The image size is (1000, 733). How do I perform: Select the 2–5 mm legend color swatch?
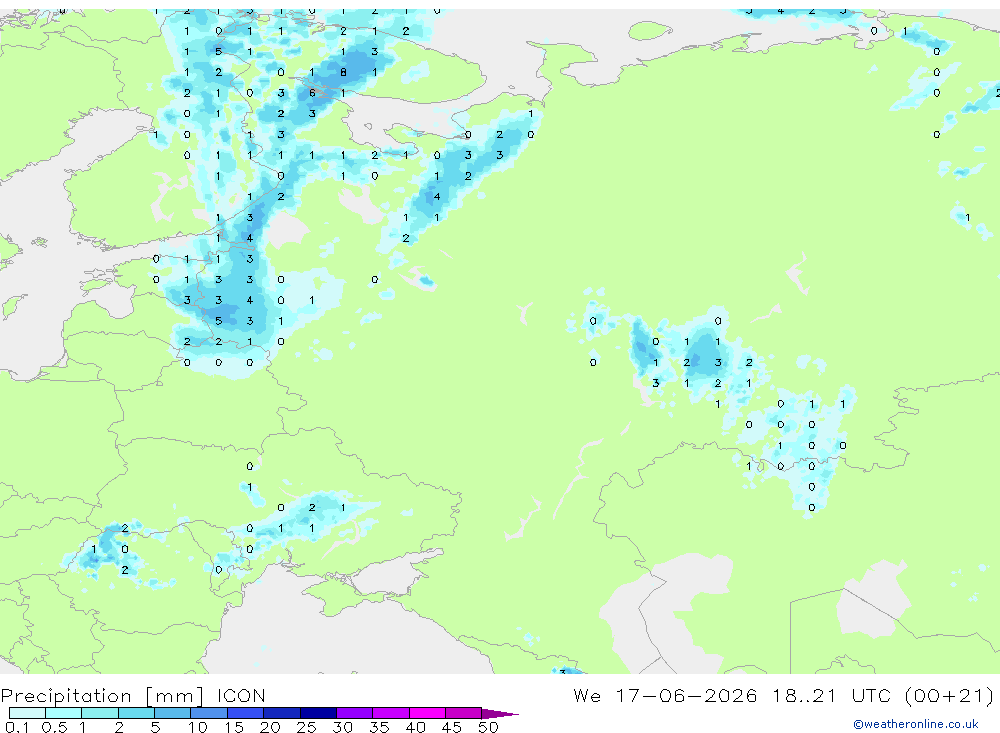point(136,713)
